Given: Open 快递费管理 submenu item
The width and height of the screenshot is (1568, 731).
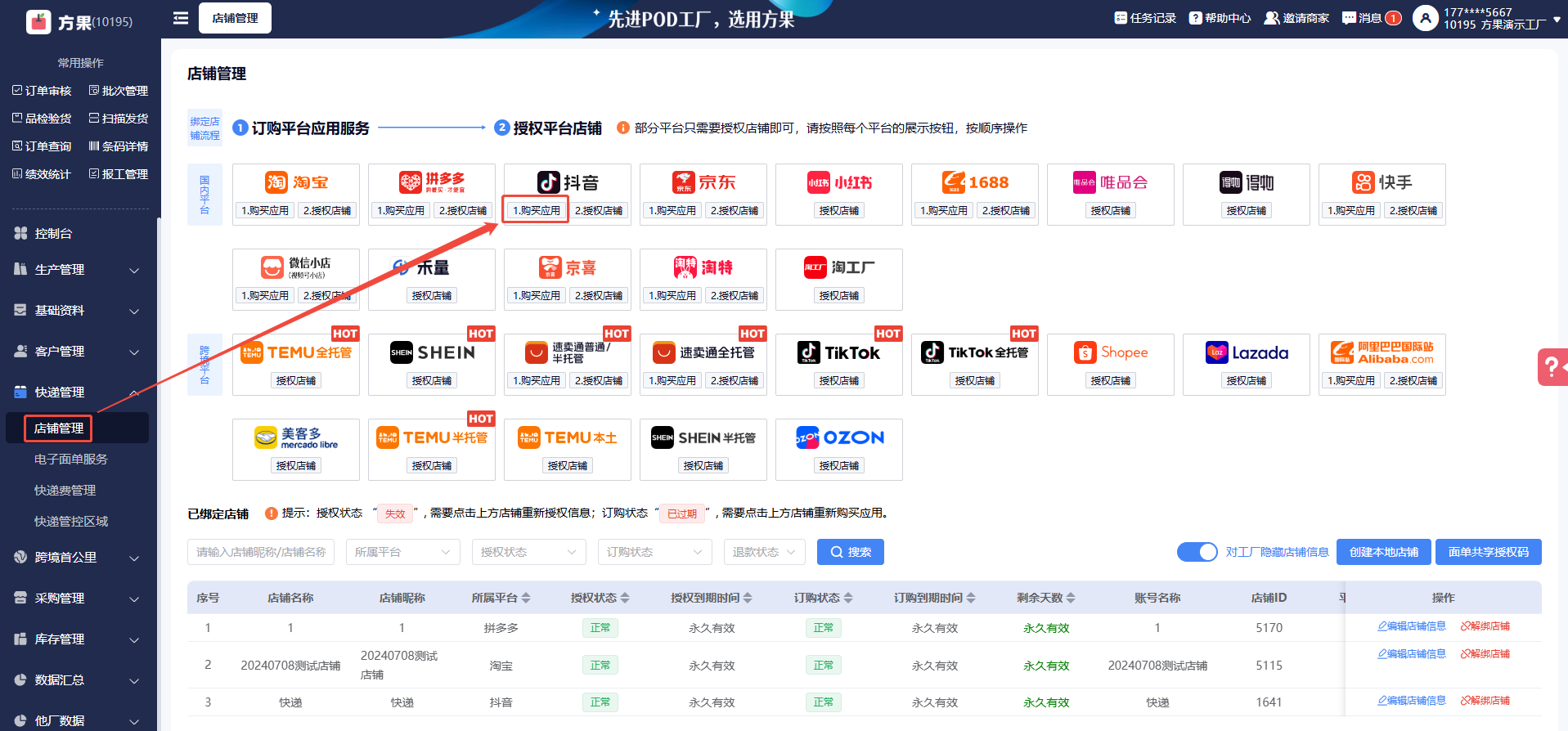Looking at the screenshot, I should (65, 491).
